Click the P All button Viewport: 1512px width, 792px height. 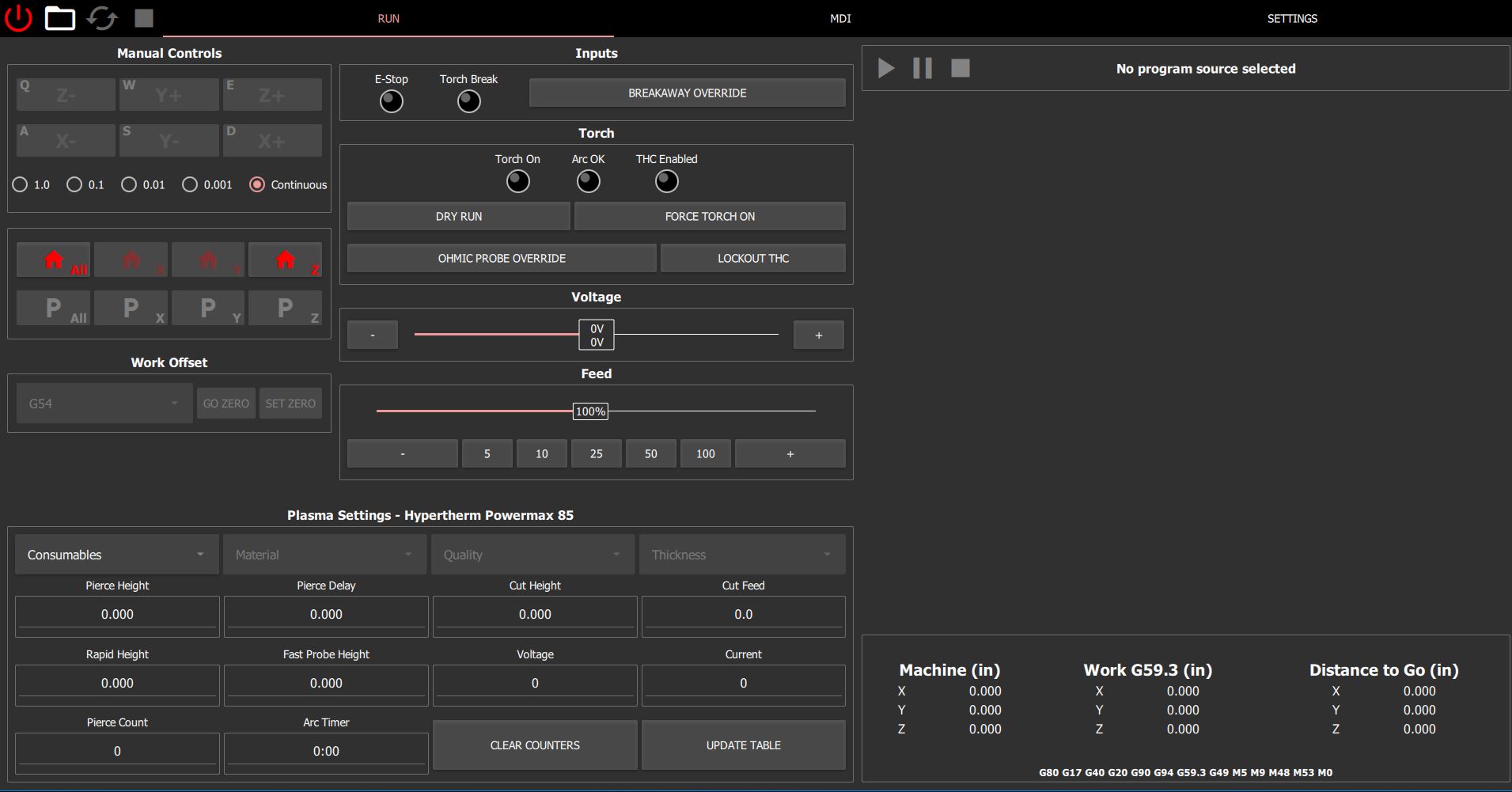click(54, 308)
